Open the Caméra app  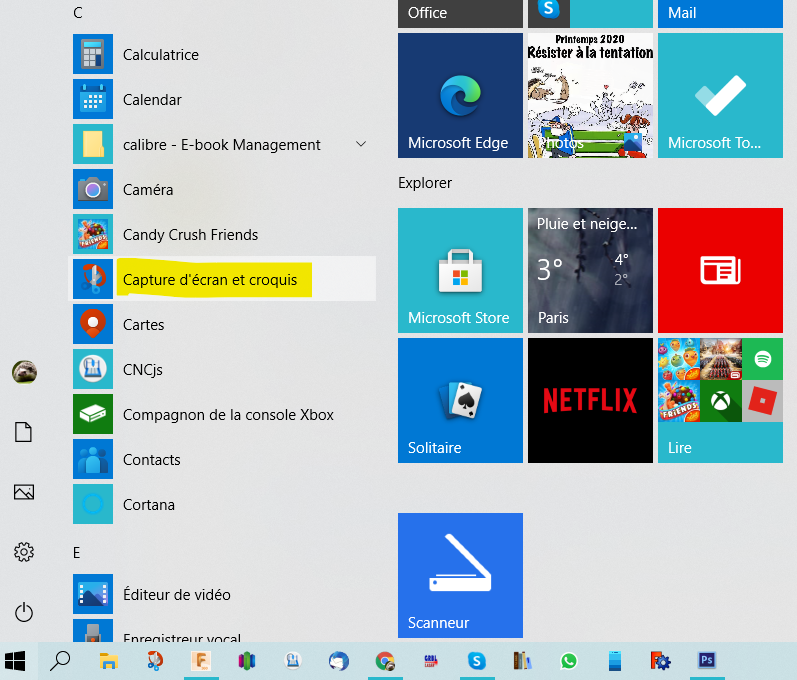pyautogui.click(x=222, y=190)
